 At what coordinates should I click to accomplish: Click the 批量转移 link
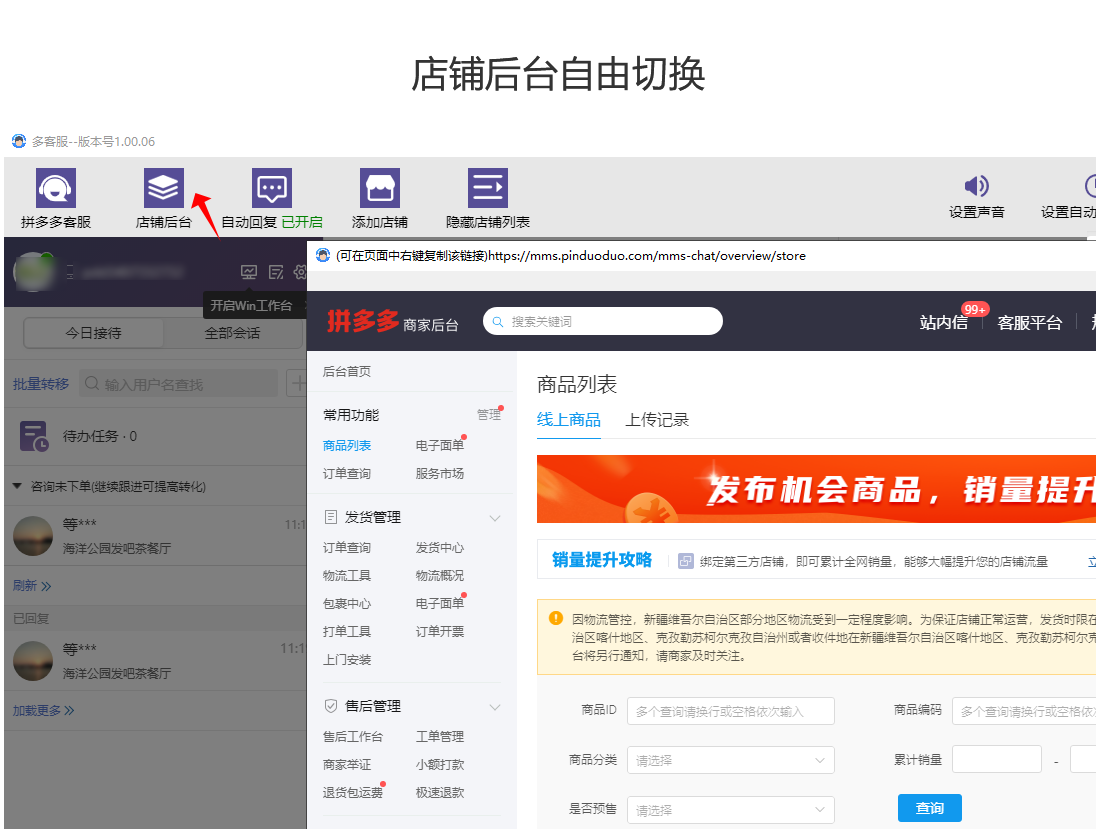coord(41,384)
